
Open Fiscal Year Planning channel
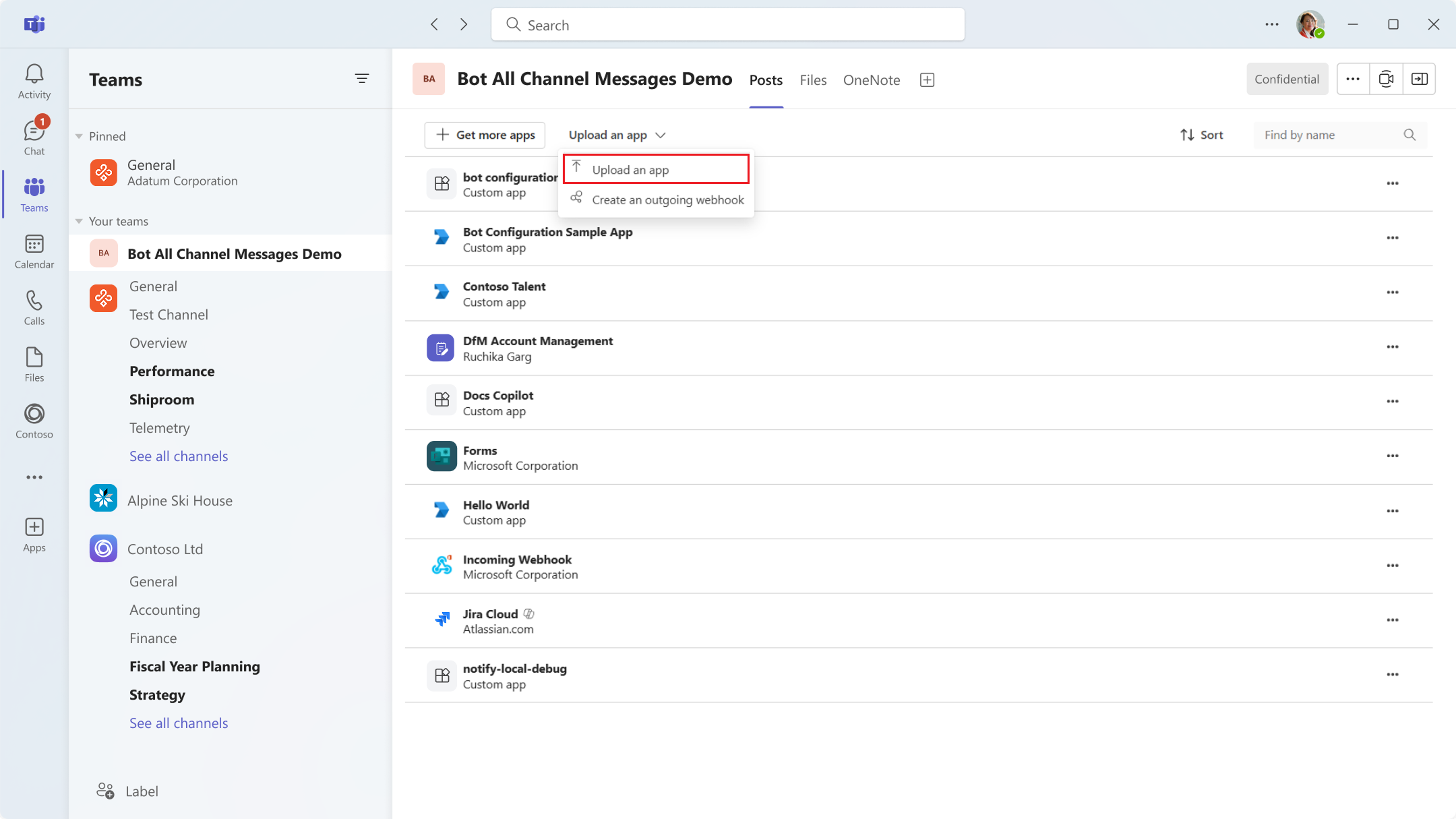click(195, 667)
